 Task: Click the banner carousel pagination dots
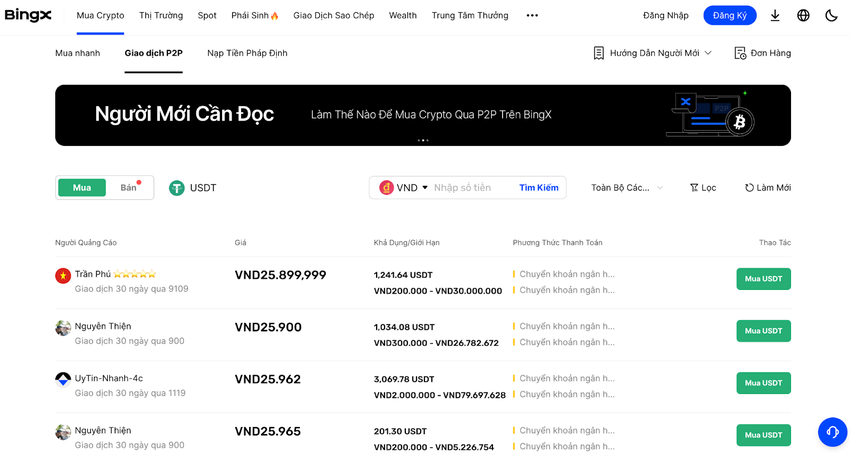pos(423,140)
